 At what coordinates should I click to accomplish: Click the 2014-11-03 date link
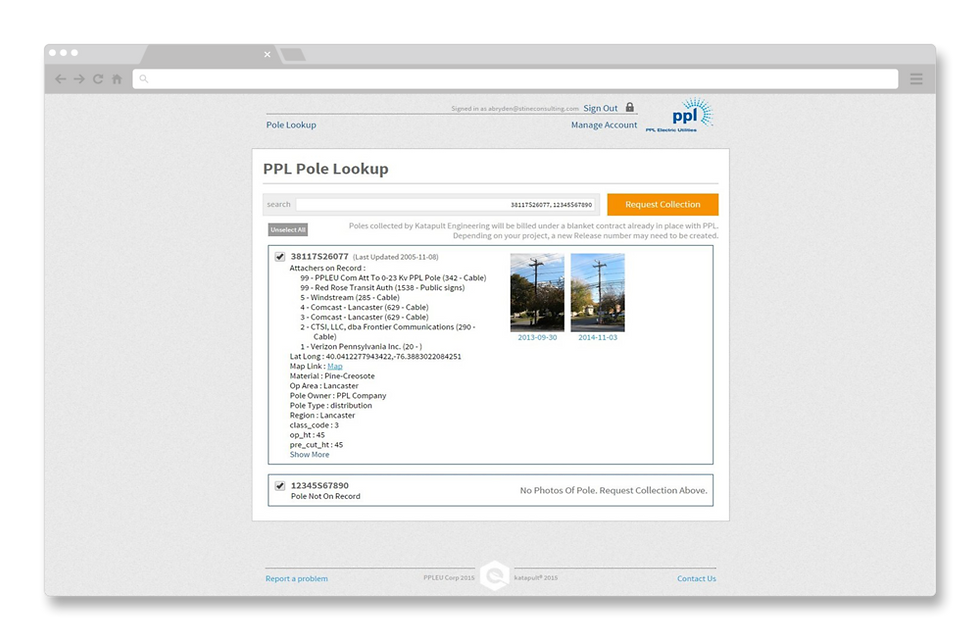tap(598, 338)
